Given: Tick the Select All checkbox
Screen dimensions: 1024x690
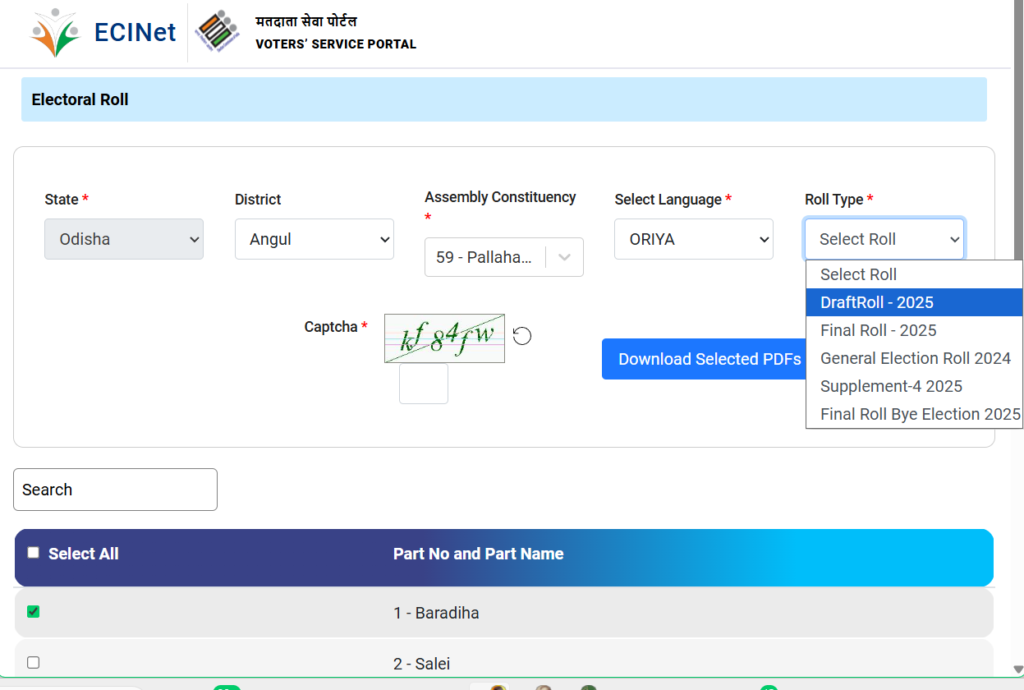Looking at the screenshot, I should (x=34, y=553).
